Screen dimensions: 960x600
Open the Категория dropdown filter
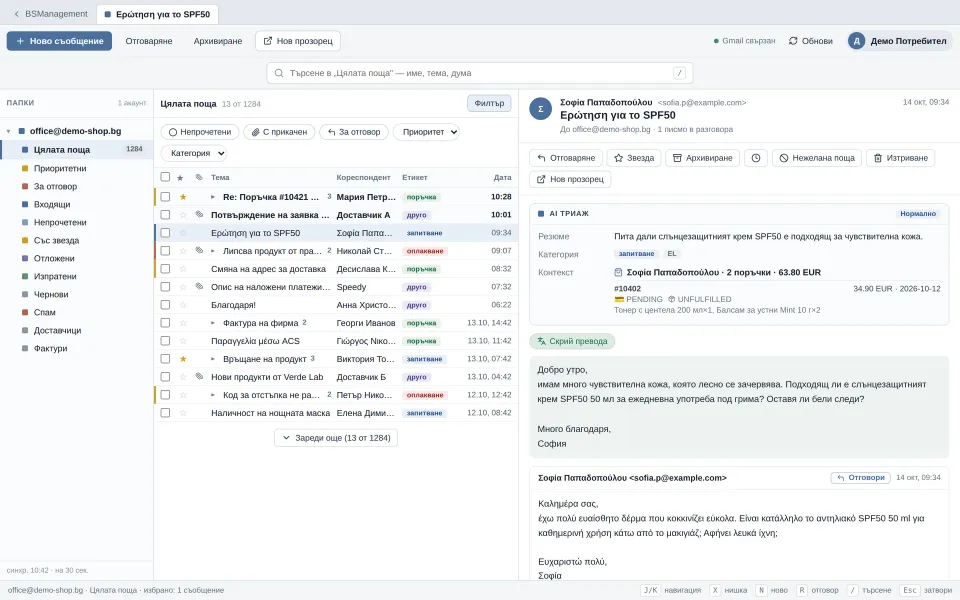pos(194,153)
